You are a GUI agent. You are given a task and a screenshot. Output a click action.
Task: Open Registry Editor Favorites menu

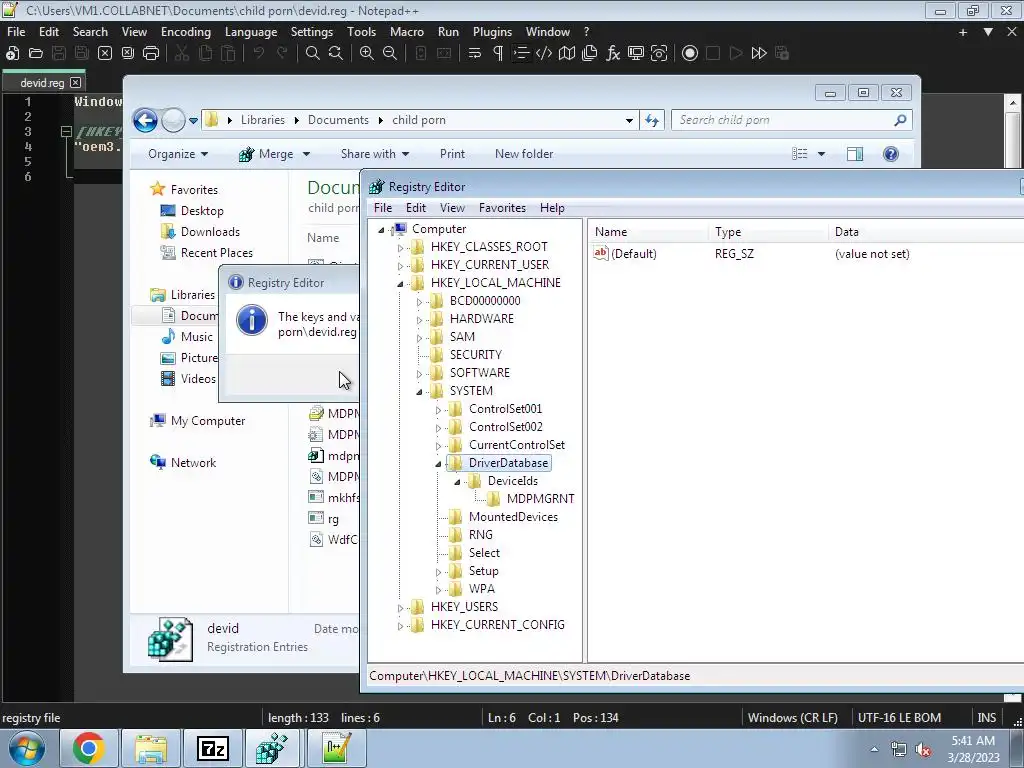point(502,208)
